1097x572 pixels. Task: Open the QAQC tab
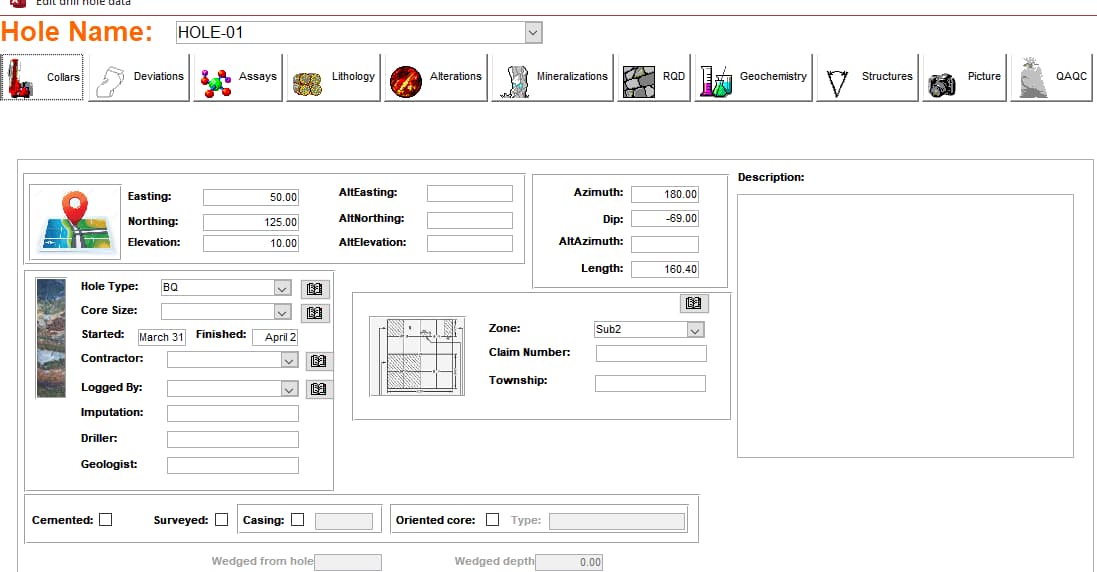click(x=1051, y=77)
